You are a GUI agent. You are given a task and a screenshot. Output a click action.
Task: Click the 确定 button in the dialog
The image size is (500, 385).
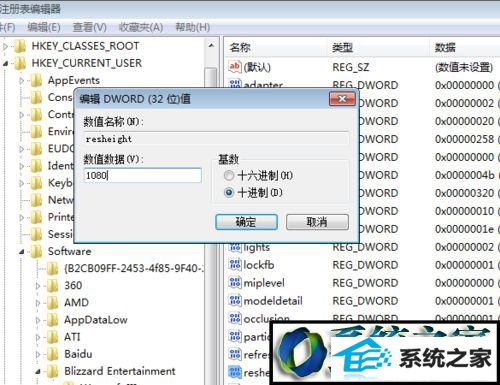(246, 222)
